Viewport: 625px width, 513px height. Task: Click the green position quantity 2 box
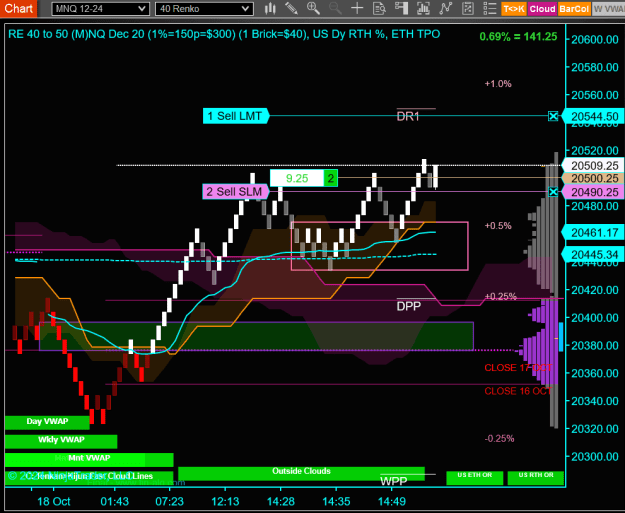point(330,178)
